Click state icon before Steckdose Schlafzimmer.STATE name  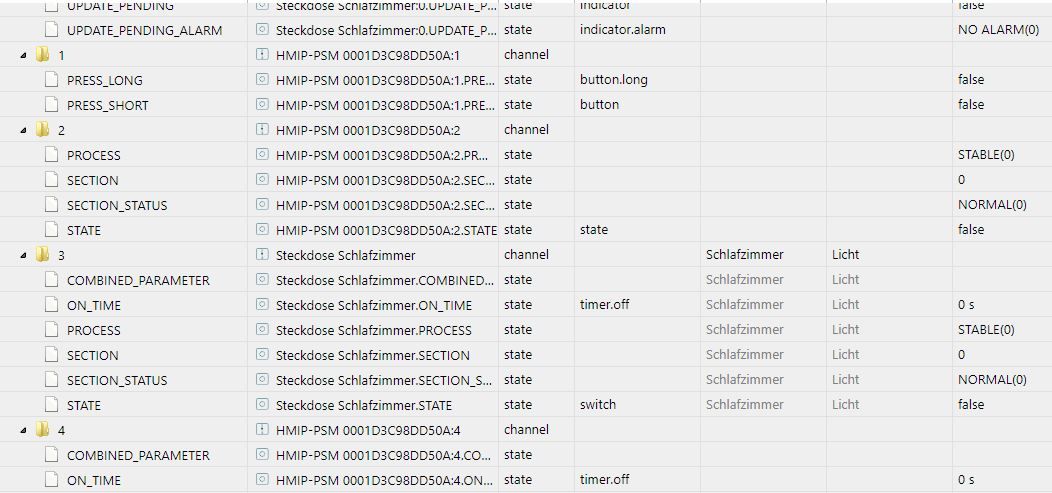point(263,405)
